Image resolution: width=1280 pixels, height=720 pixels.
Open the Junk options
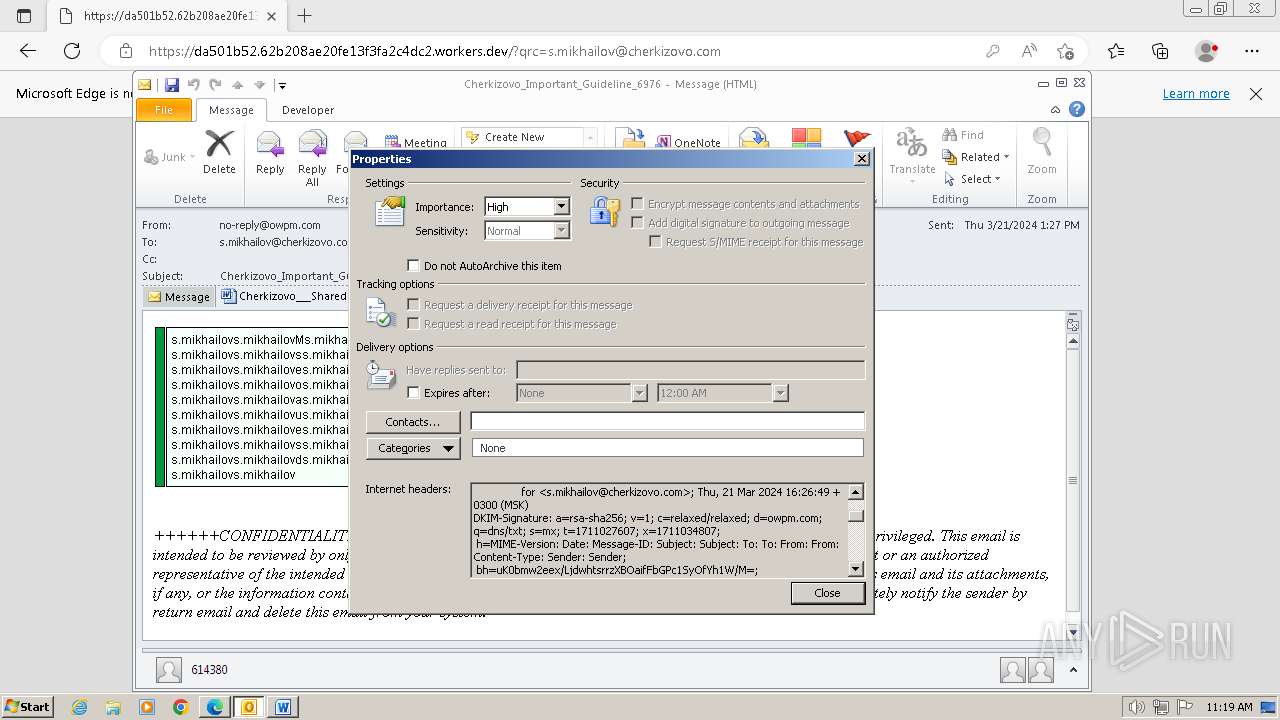(170, 157)
